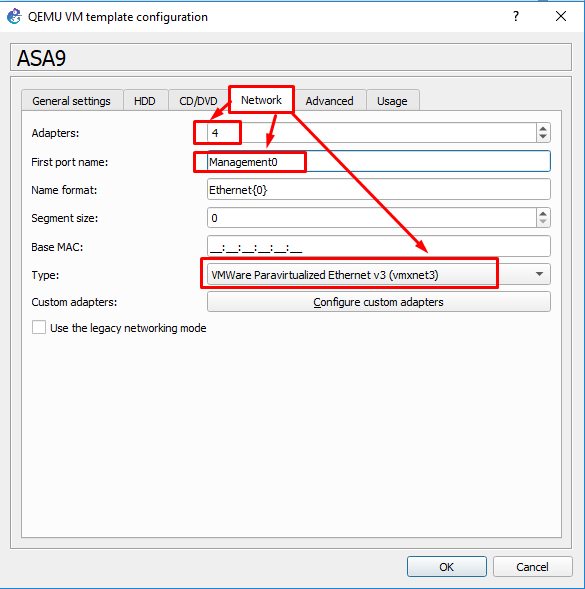Click the First port name field
This screenshot has width=585, height=589.
379,162
